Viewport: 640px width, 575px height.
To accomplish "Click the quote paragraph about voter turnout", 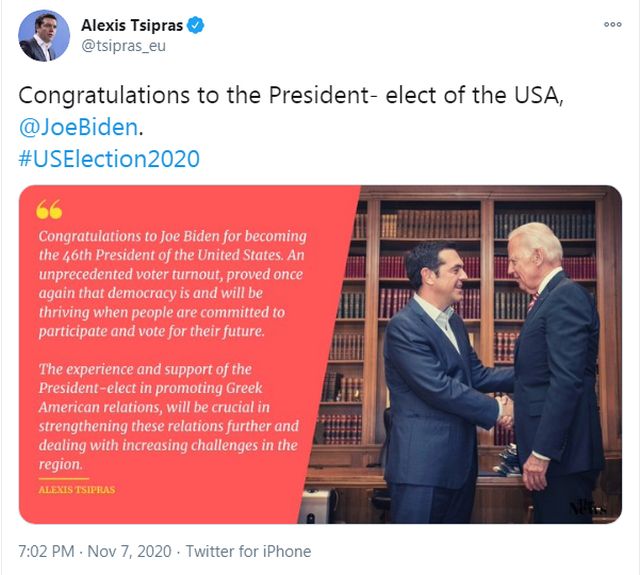I will coord(170,284).
